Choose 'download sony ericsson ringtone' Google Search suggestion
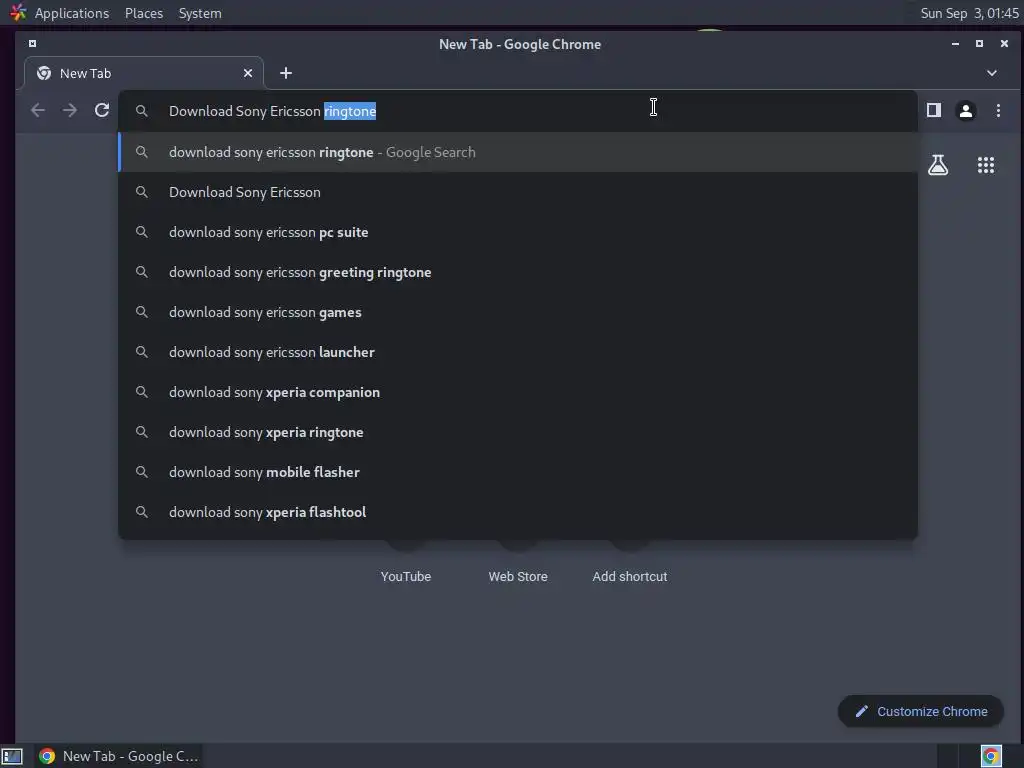The image size is (1024, 768). [x=517, y=152]
